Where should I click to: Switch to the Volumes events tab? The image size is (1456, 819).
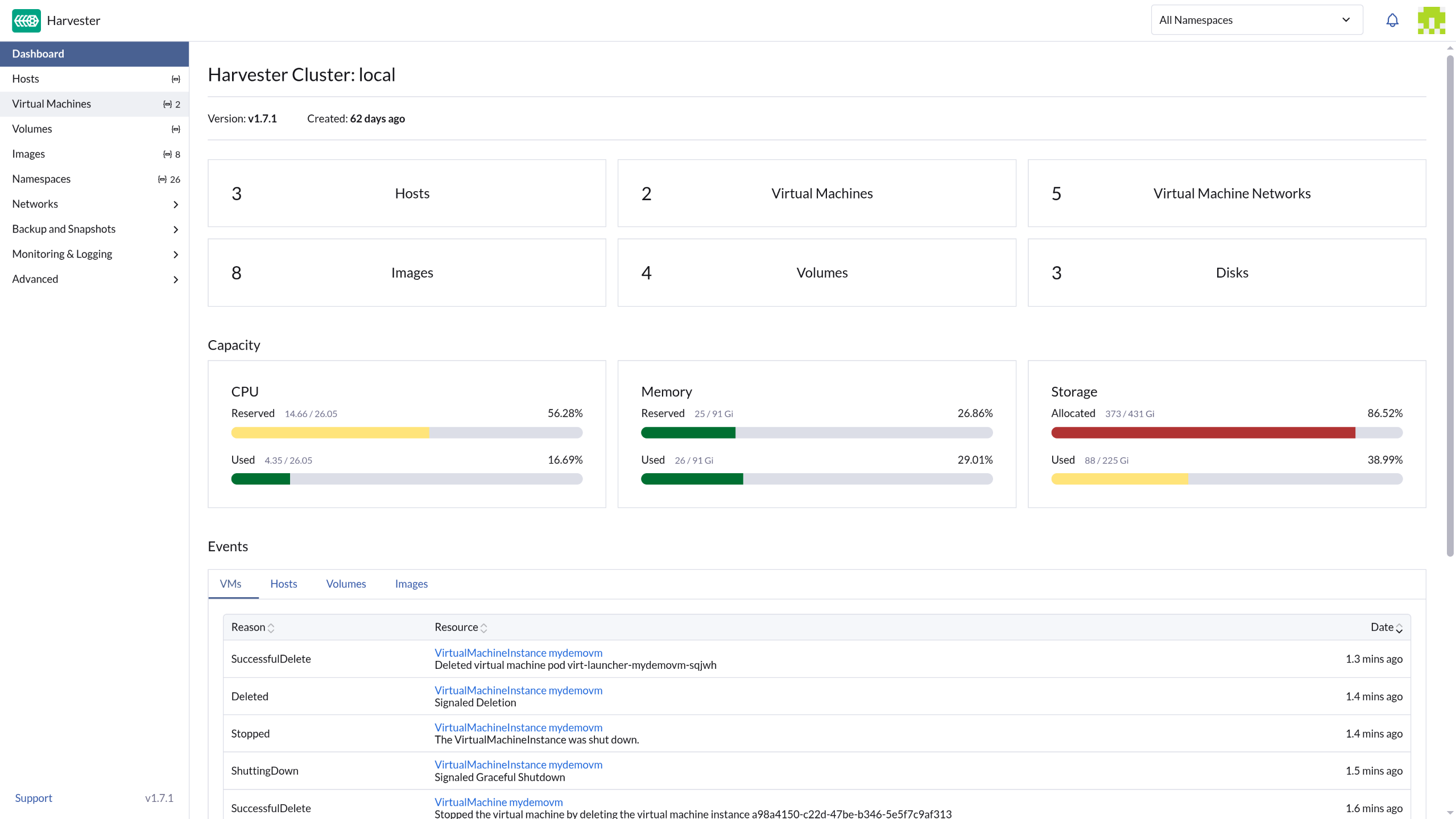pyautogui.click(x=346, y=584)
